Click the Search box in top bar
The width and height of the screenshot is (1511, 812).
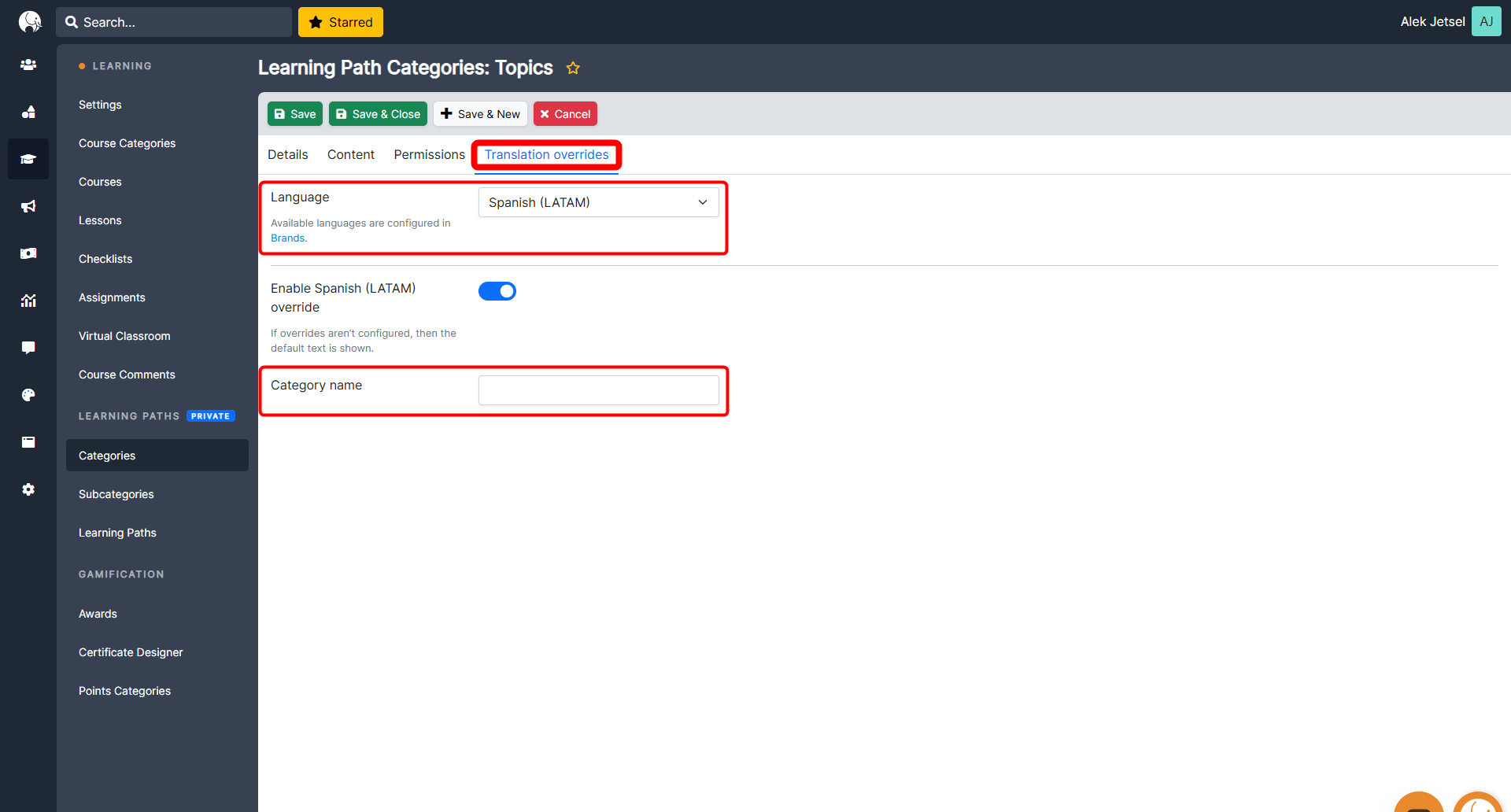tap(174, 22)
